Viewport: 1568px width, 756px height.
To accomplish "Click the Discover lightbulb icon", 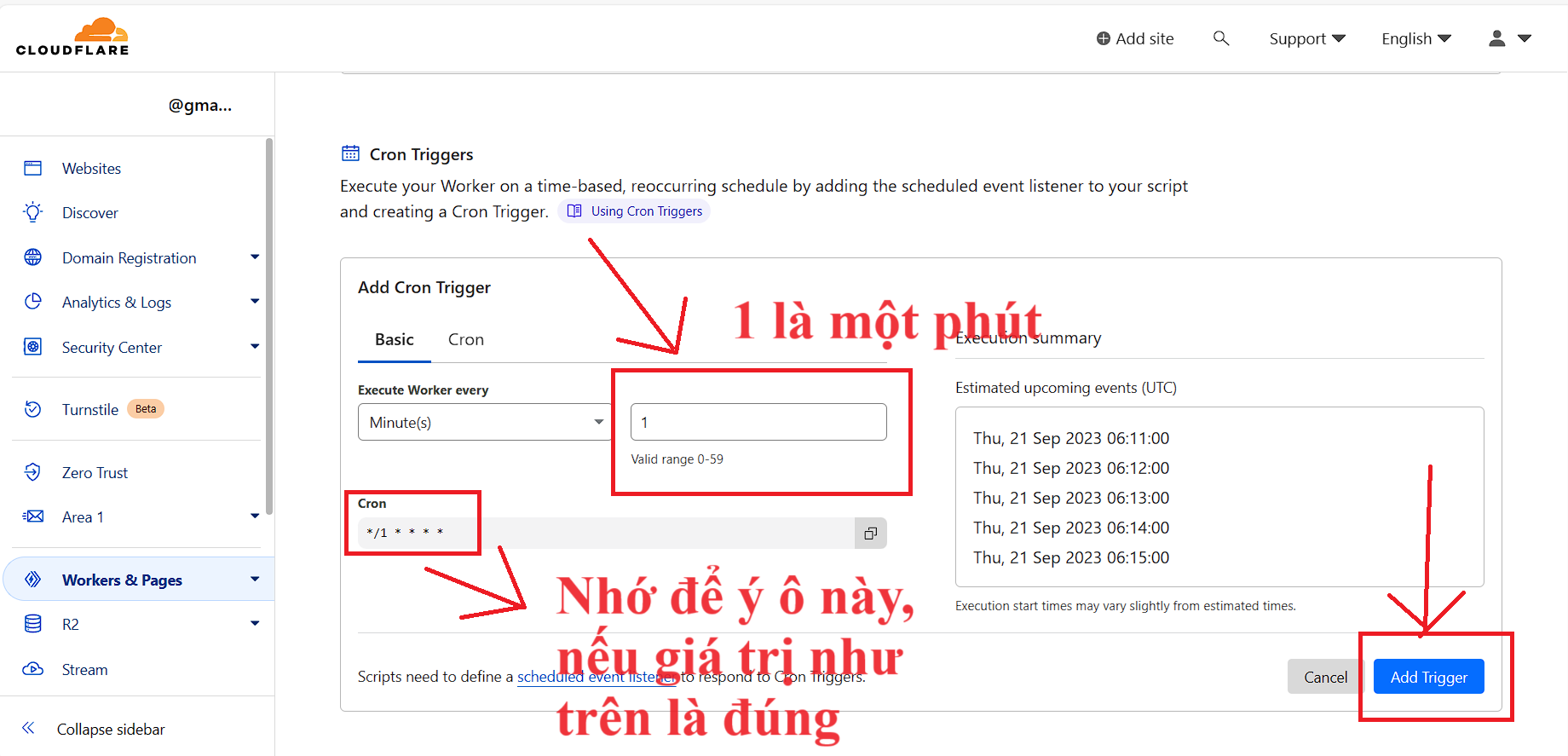I will point(33,212).
